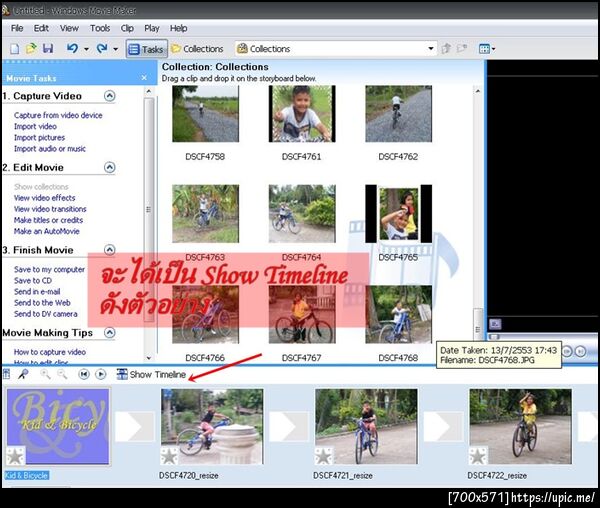Click video effect star on DSCF4722_resize
The image size is (600, 508).
478,456
